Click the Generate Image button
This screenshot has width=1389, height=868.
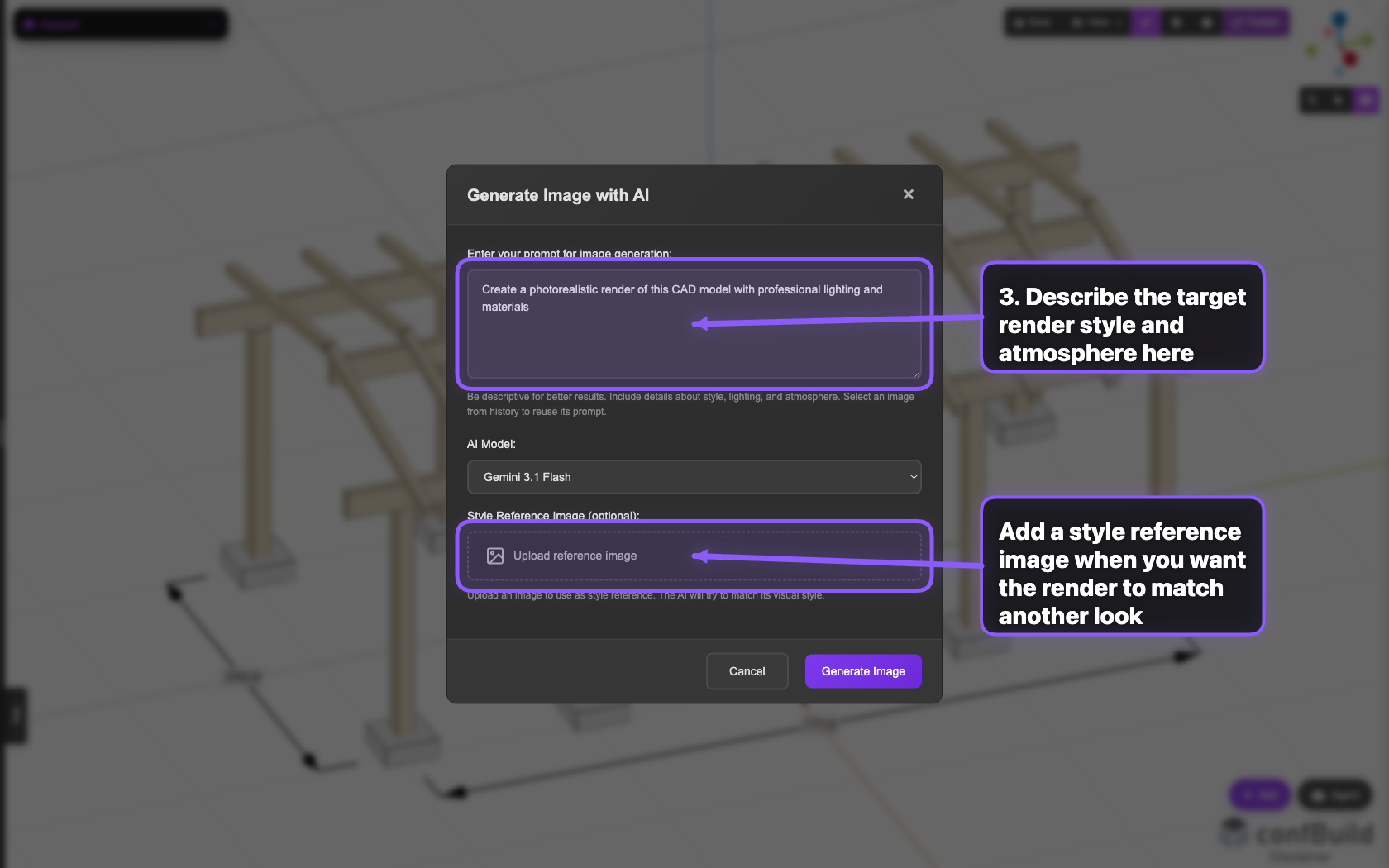pyautogui.click(x=862, y=670)
